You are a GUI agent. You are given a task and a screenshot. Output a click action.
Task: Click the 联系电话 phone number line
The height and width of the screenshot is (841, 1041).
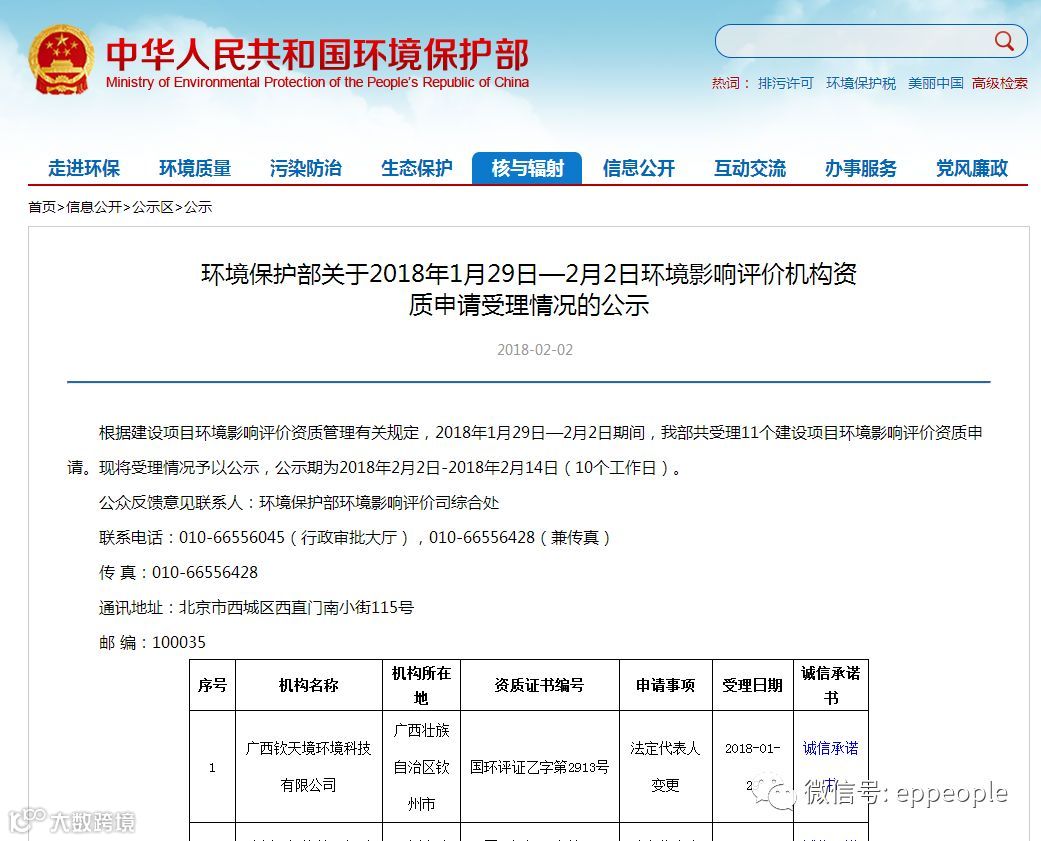click(355, 538)
